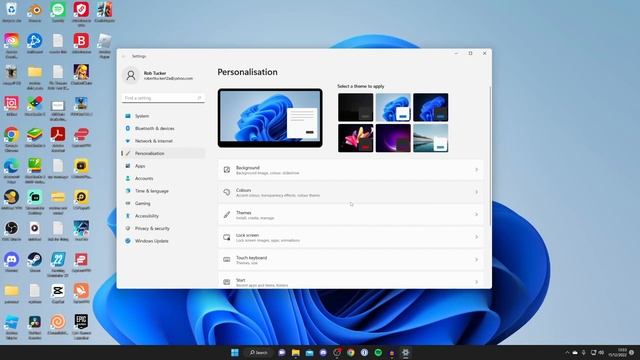Apply the light blue bloom theme
The height and width of the screenshot is (360, 640).
[x=393, y=107]
